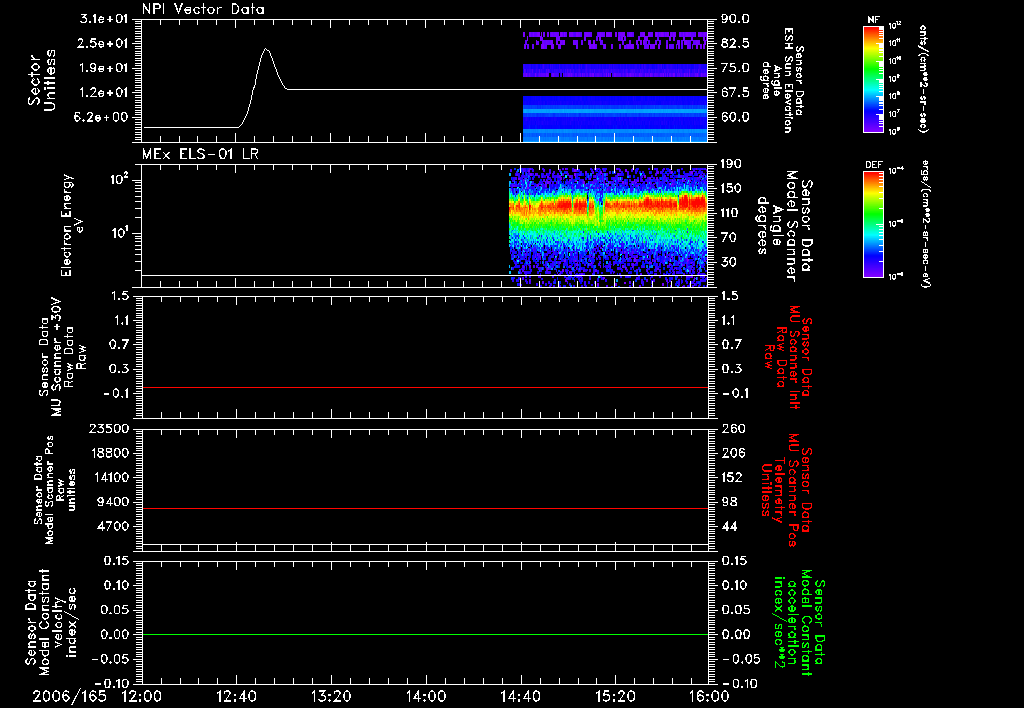The height and width of the screenshot is (708, 1024).
Task: Click the "98" telemetry tick label
Action: tap(729, 502)
